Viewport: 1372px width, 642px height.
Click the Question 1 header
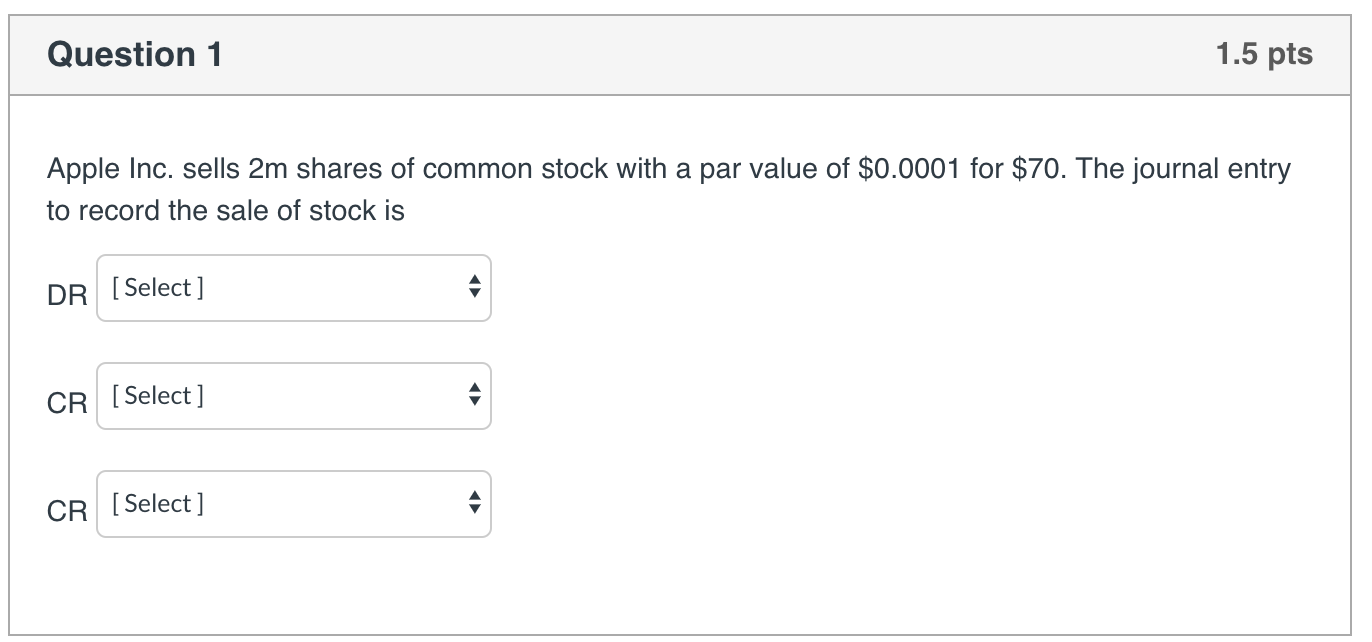136,55
